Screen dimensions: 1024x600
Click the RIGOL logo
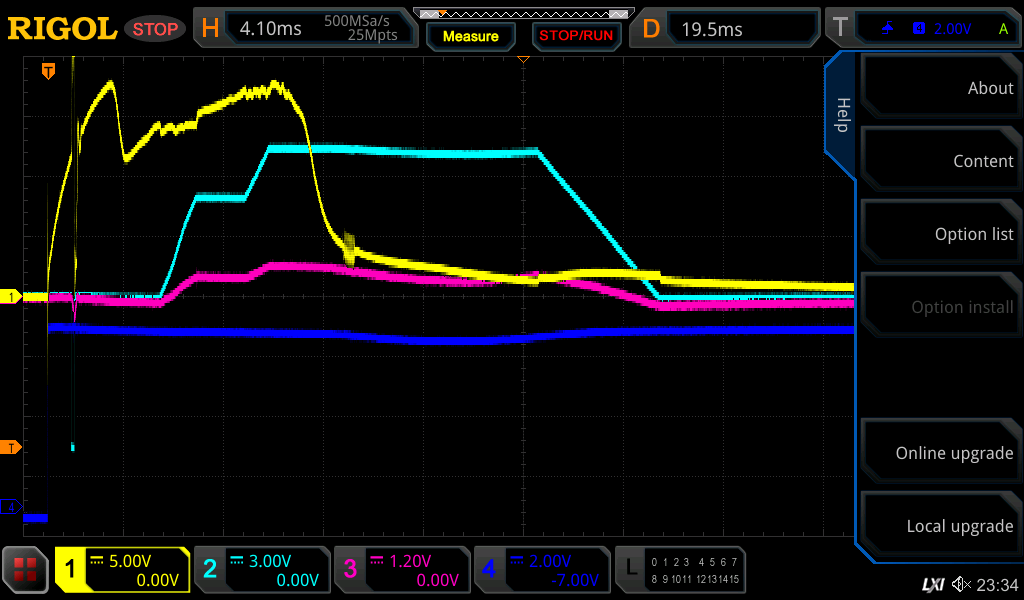point(62,29)
